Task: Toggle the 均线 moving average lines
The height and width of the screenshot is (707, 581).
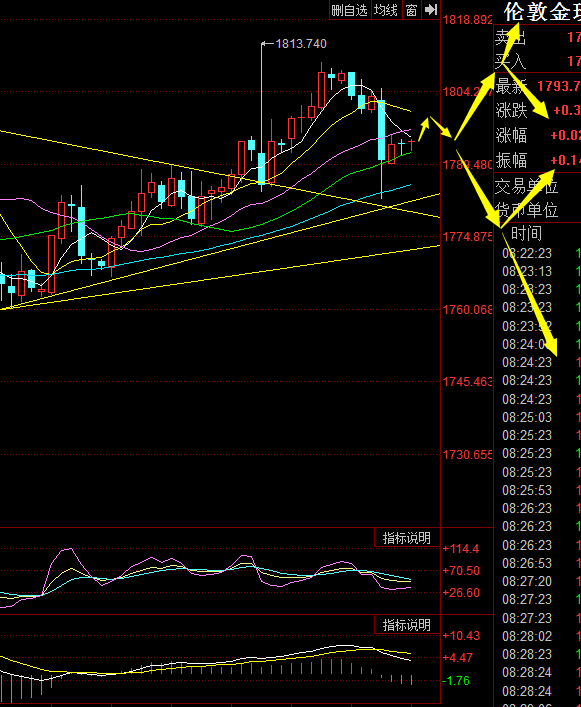Action: 386,10
